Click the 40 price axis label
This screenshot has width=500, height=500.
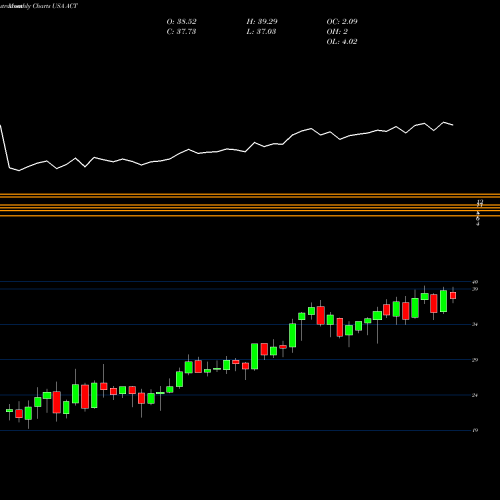(475, 282)
